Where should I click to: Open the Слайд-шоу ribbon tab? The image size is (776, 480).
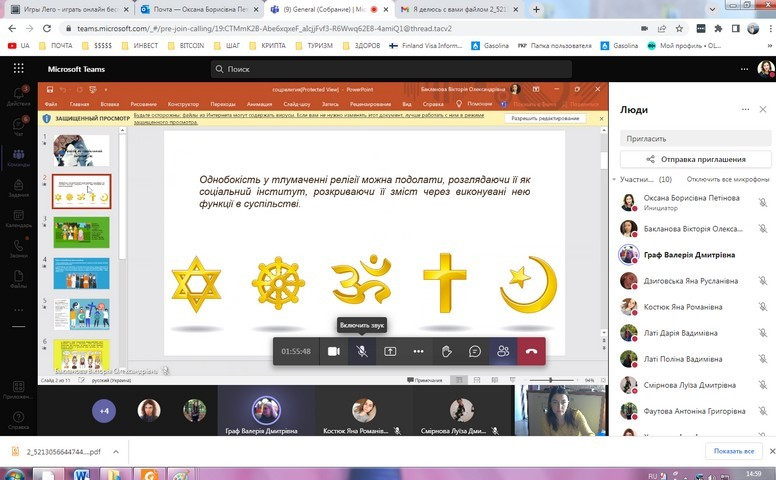(297, 104)
